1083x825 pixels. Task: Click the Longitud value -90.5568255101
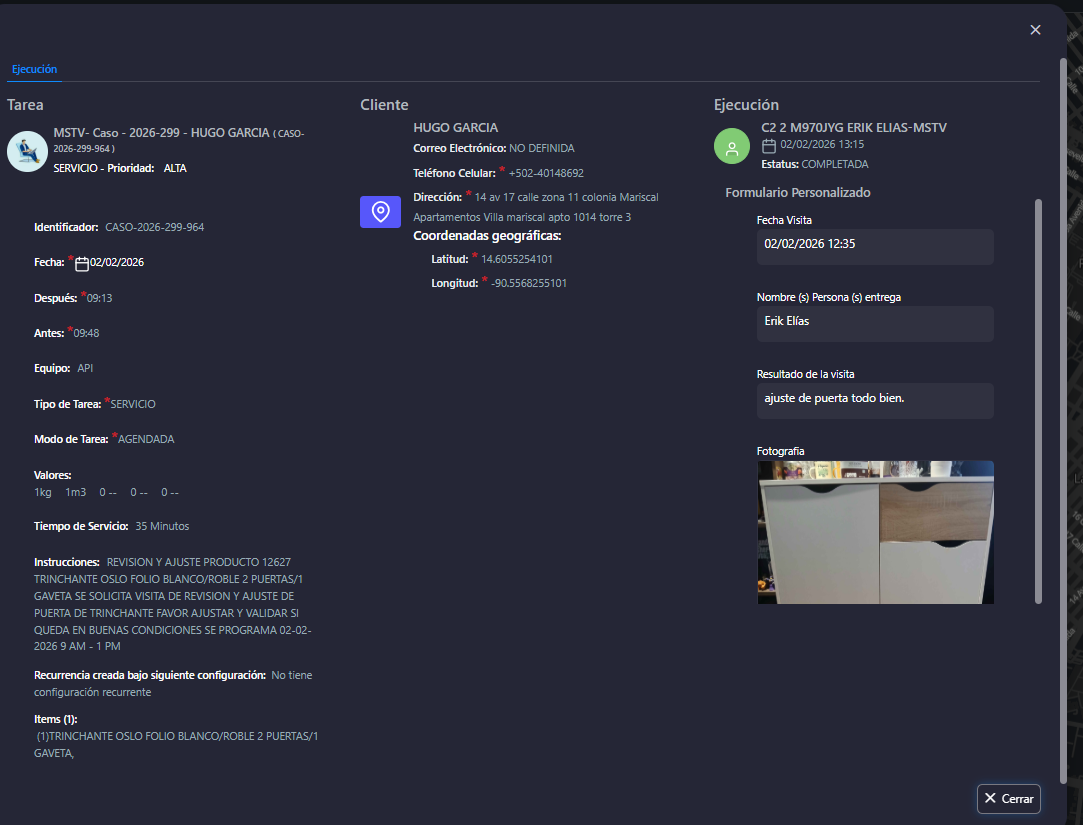click(529, 283)
